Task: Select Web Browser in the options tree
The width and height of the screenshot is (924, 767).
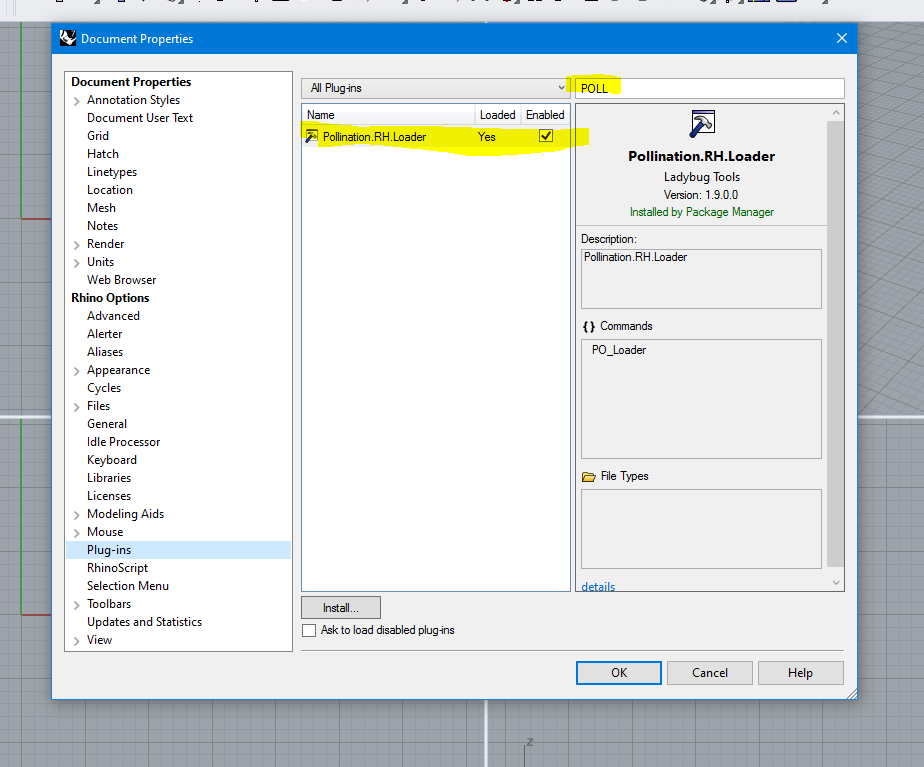Action: point(121,280)
